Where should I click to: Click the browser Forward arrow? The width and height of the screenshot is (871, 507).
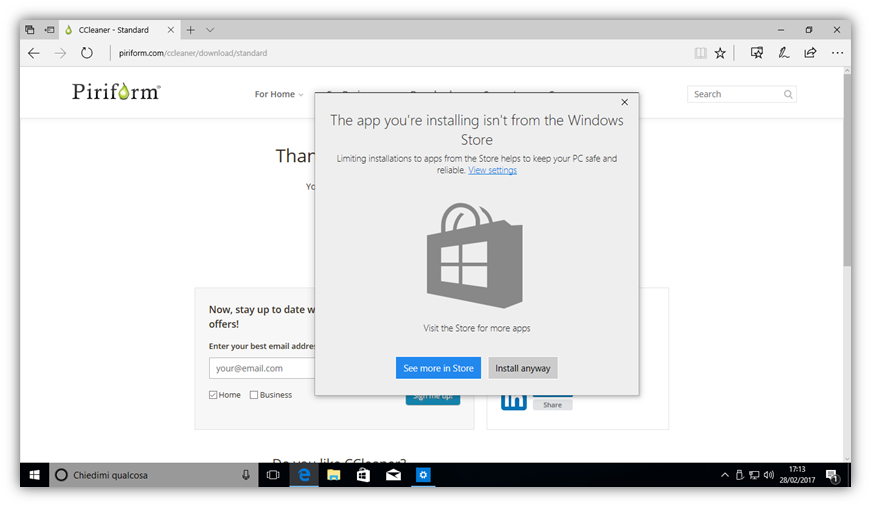click(x=60, y=53)
